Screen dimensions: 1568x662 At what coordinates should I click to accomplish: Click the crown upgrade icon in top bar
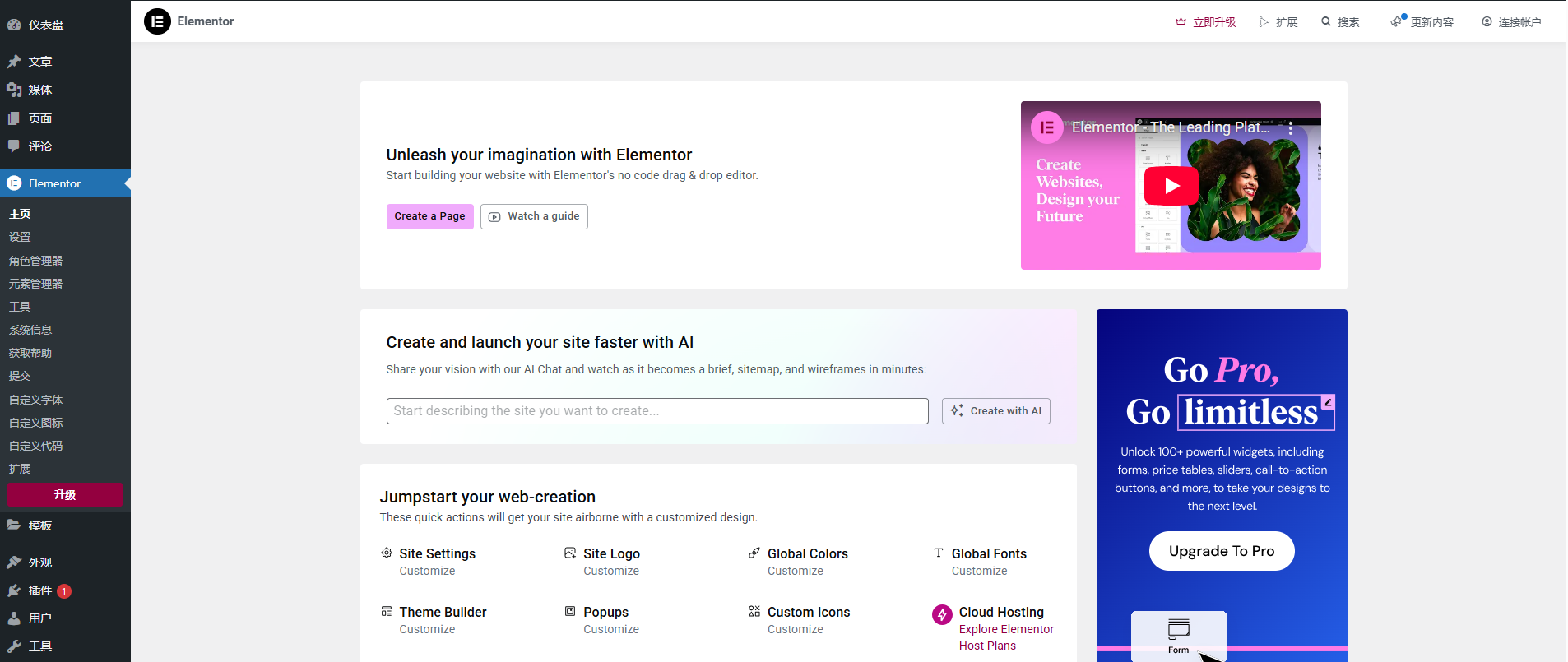click(x=1181, y=22)
